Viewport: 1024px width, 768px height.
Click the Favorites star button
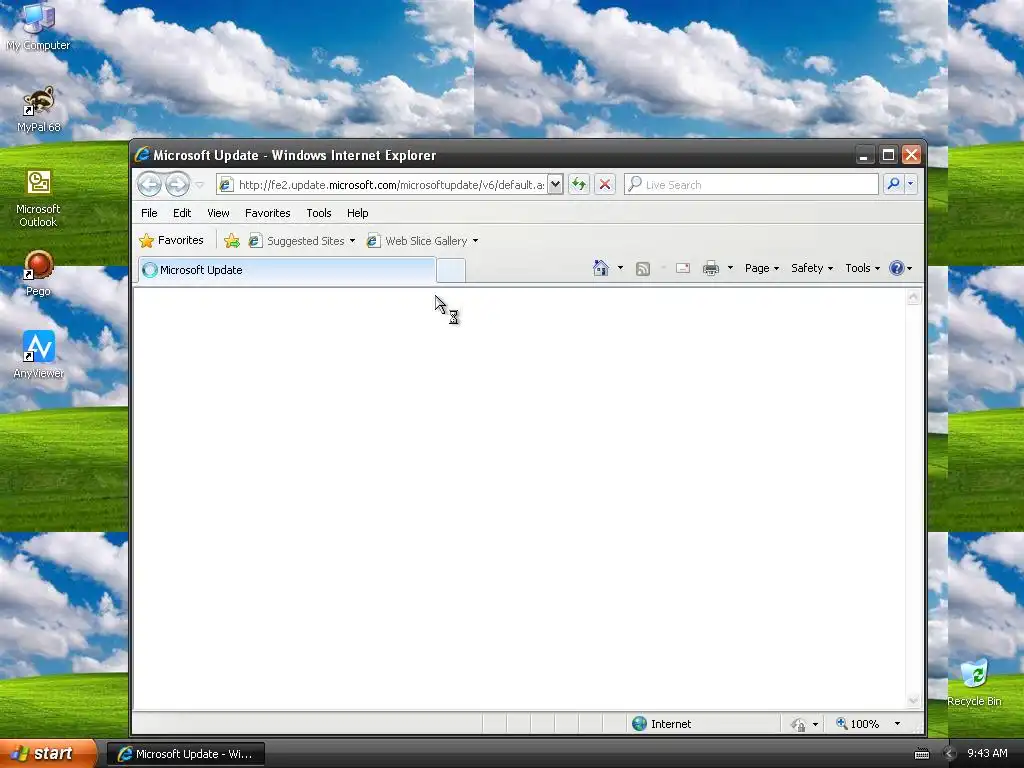coord(172,240)
